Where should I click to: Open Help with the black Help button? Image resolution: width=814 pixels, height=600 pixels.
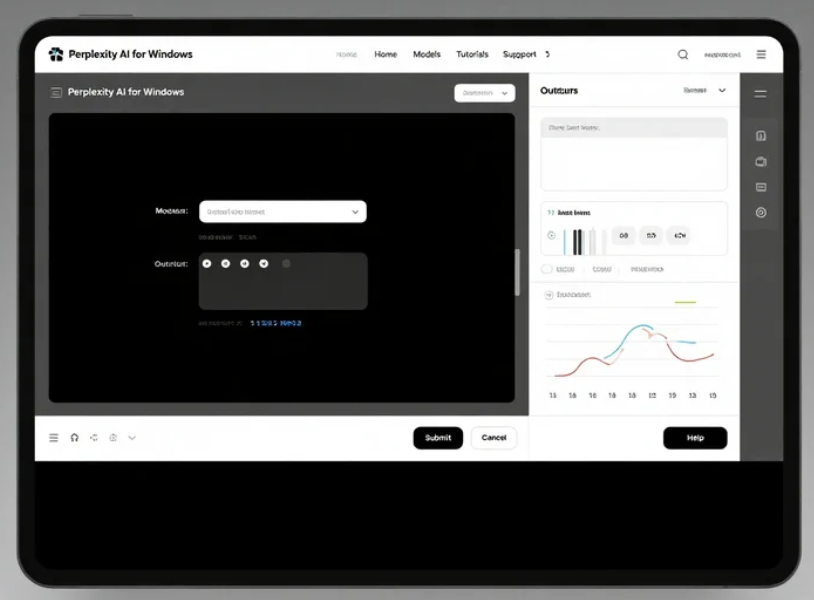coord(695,438)
